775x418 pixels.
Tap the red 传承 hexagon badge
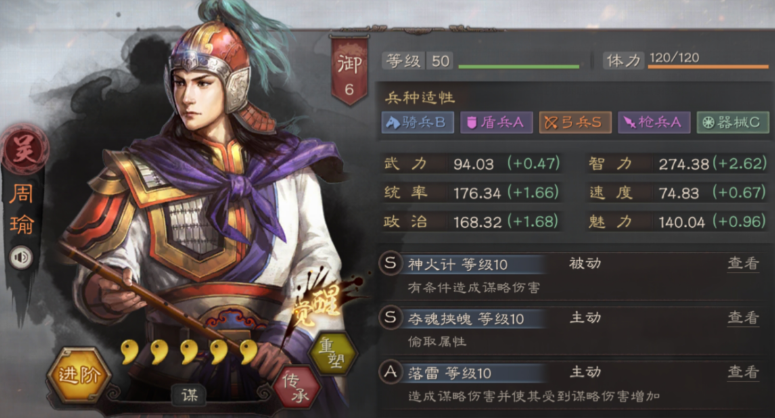click(x=297, y=387)
